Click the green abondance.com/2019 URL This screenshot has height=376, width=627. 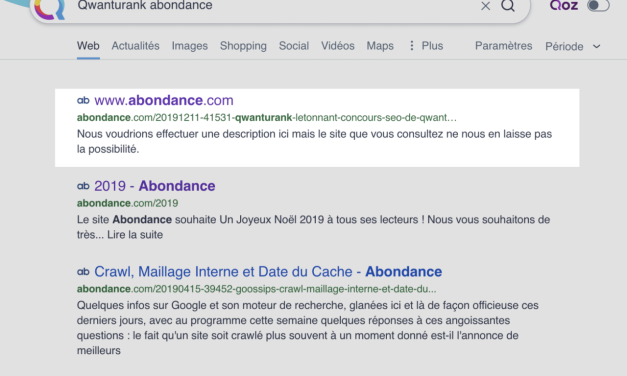tap(128, 203)
